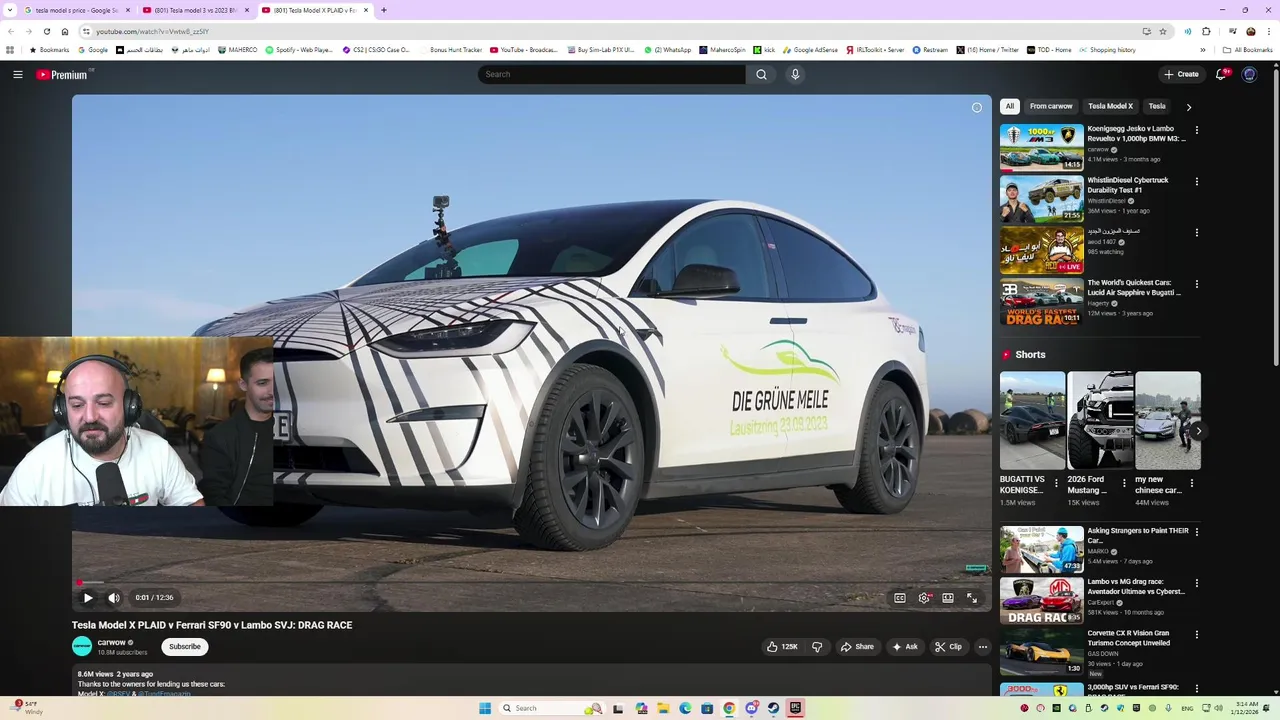
Task: Bookmark this page with star icon
Action: tap(1162, 32)
